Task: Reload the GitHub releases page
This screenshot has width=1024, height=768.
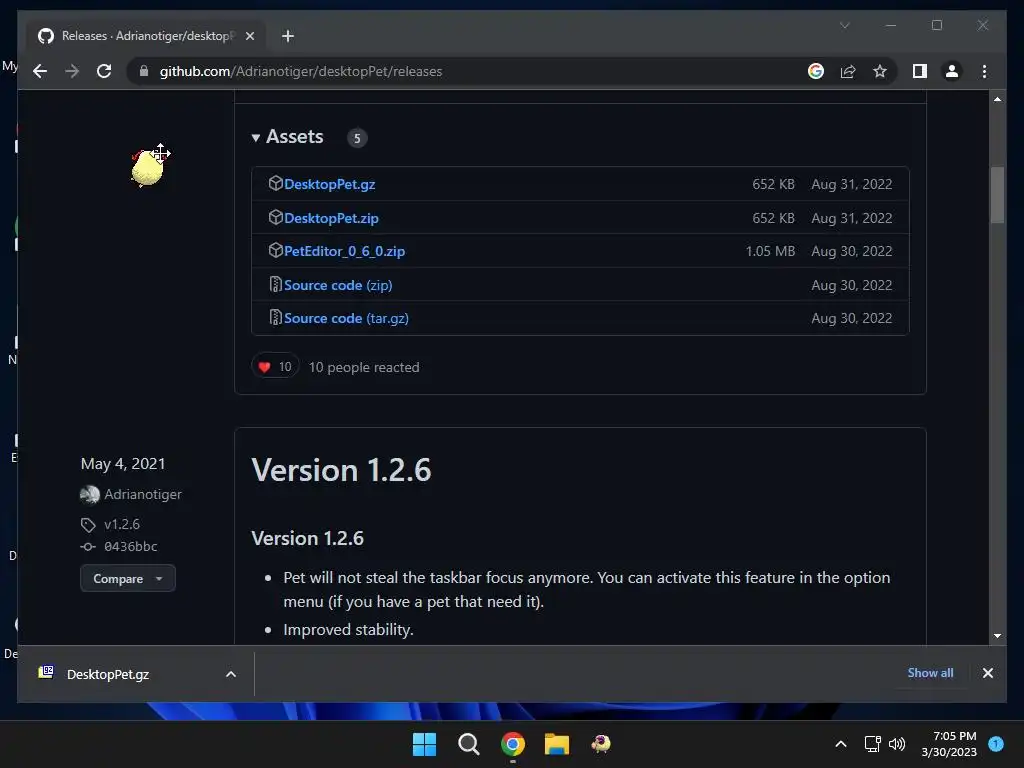Action: (x=104, y=71)
